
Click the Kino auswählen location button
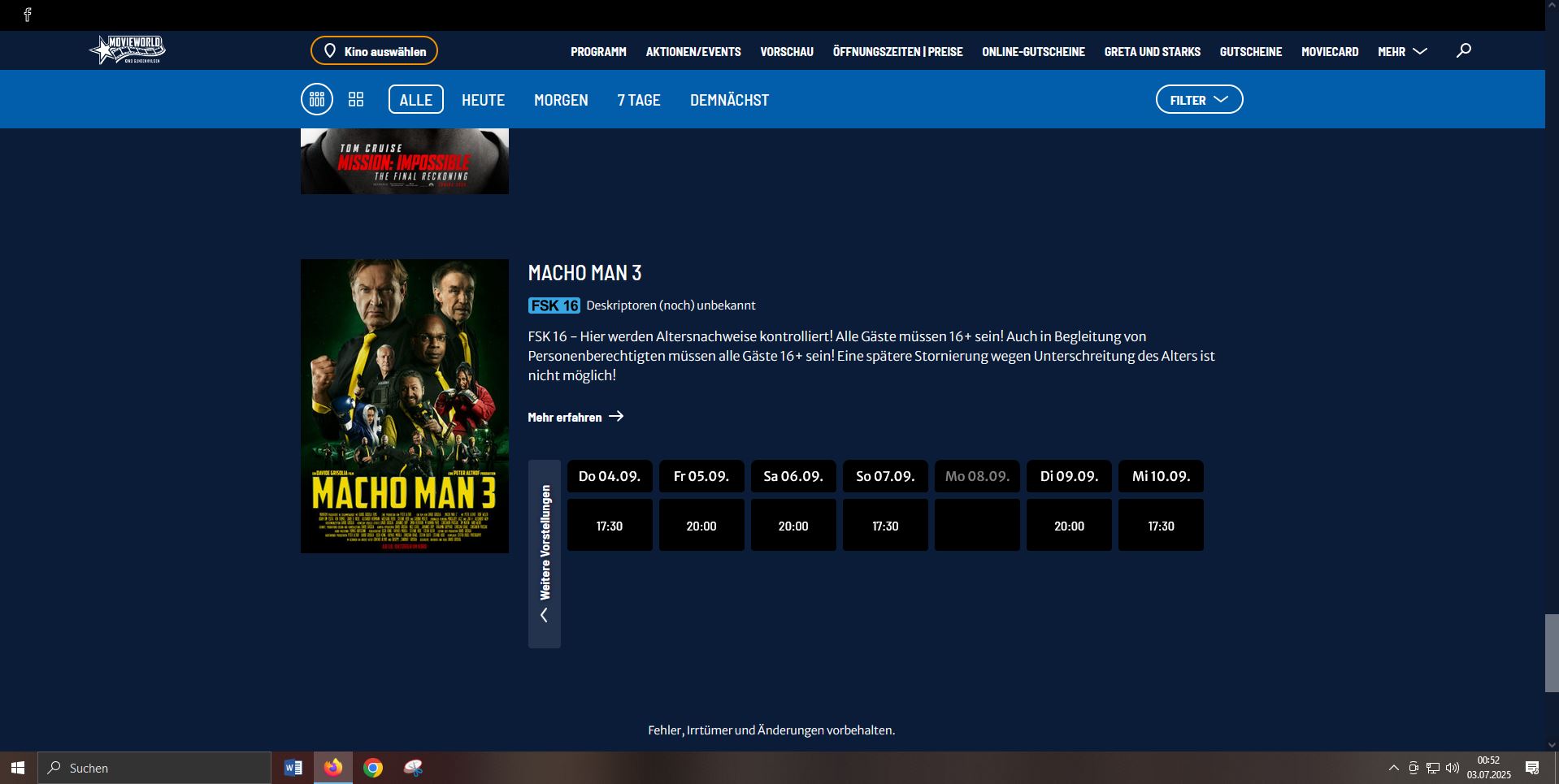click(x=374, y=51)
